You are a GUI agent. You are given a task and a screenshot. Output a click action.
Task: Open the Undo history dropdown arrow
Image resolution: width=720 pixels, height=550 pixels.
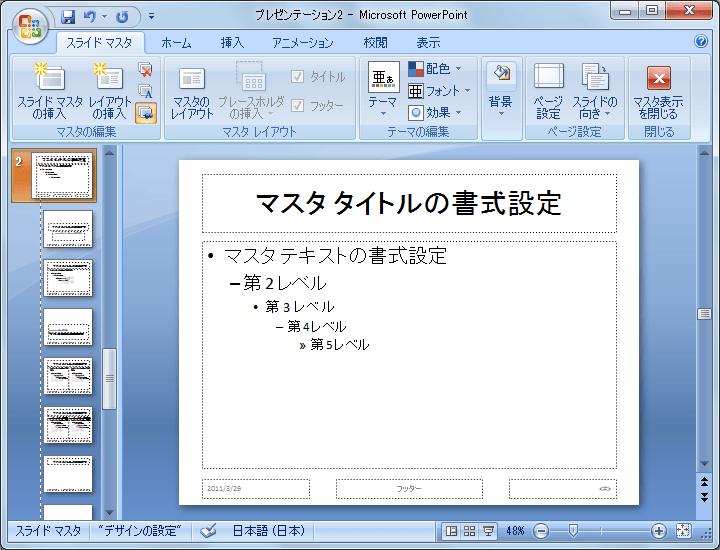pos(105,17)
